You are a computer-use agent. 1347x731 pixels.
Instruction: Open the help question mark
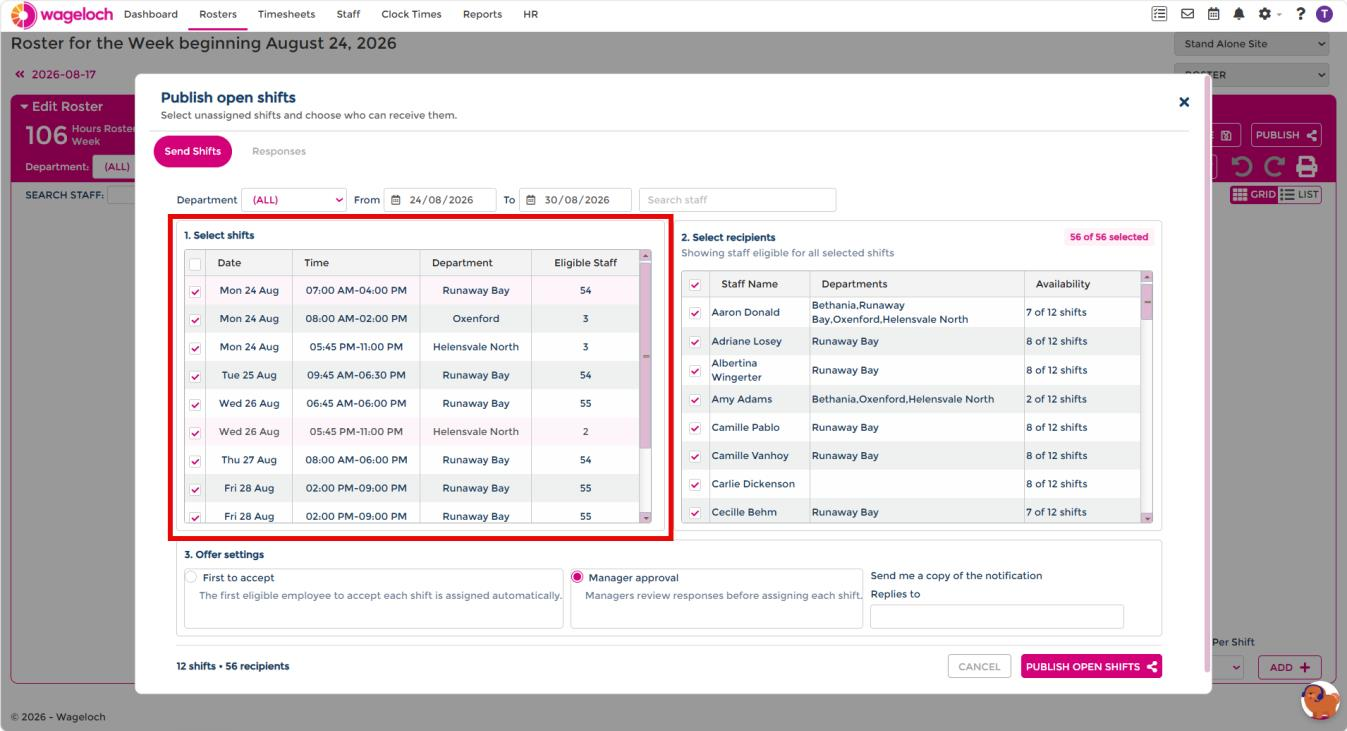pyautogui.click(x=1299, y=14)
